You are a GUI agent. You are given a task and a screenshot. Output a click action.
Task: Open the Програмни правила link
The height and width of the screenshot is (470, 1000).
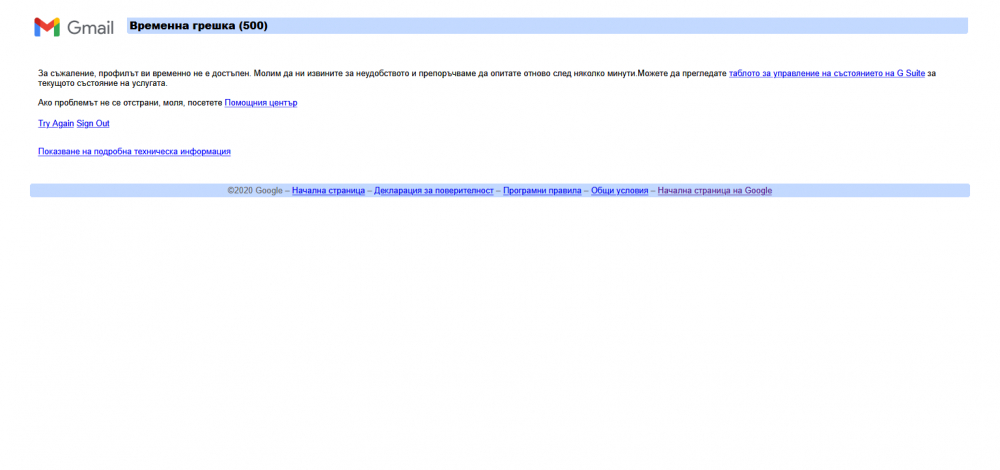coord(542,191)
